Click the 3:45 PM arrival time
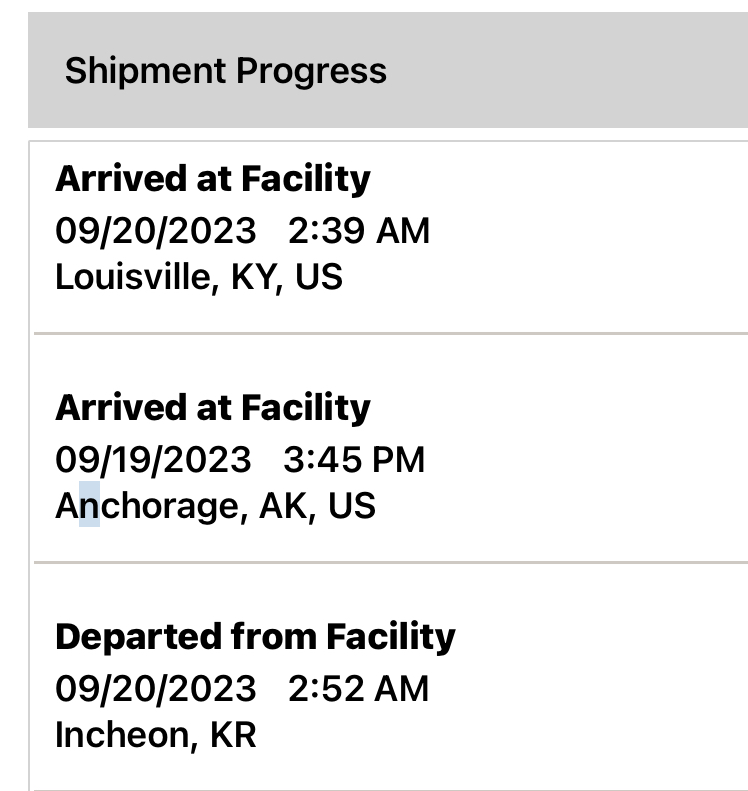Viewport: 748px width, 791px height. (x=354, y=460)
